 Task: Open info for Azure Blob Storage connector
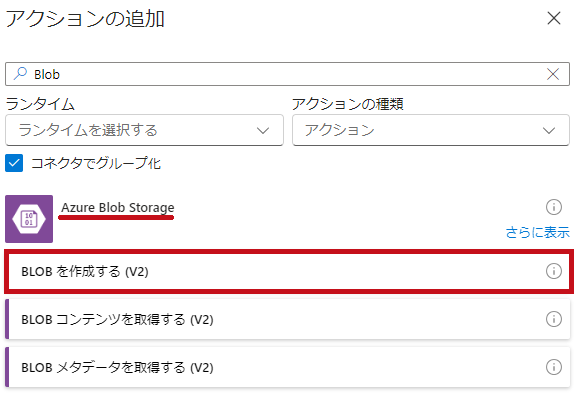coord(554,207)
